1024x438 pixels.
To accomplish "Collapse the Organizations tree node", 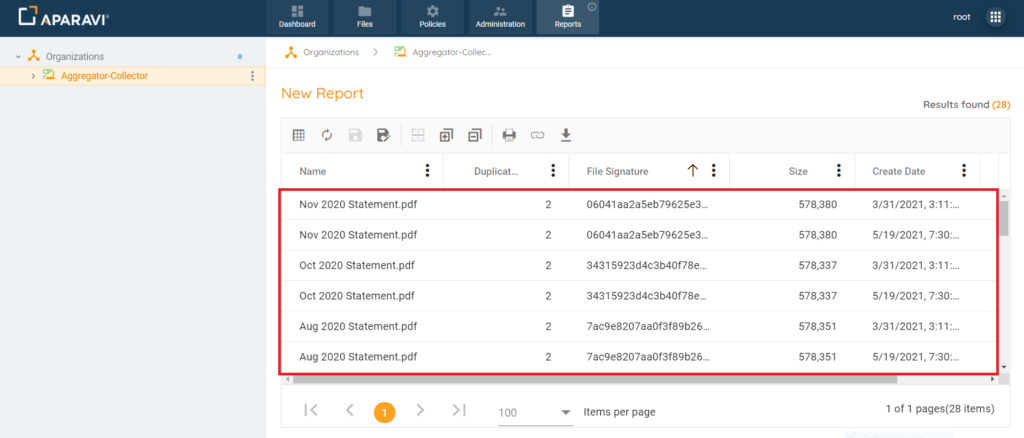I will pos(18,57).
